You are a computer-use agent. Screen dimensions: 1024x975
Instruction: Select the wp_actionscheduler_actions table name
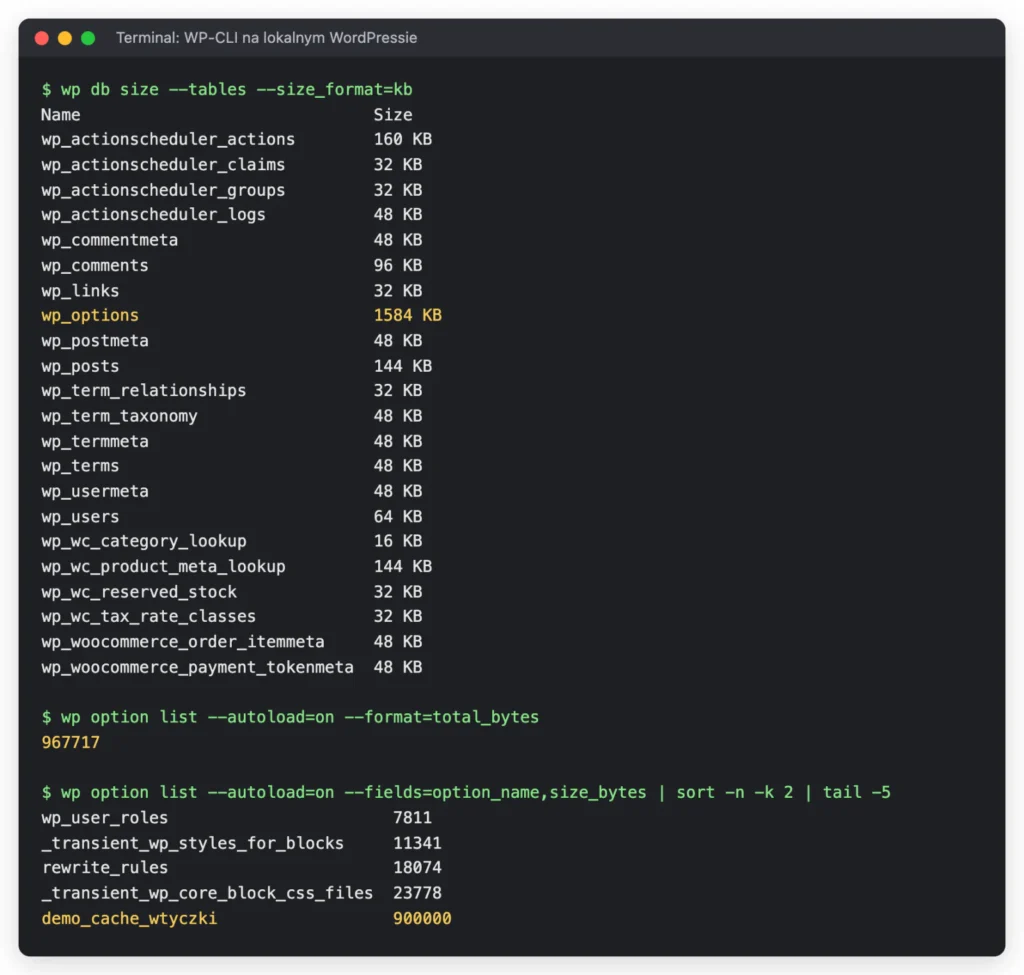click(x=168, y=140)
